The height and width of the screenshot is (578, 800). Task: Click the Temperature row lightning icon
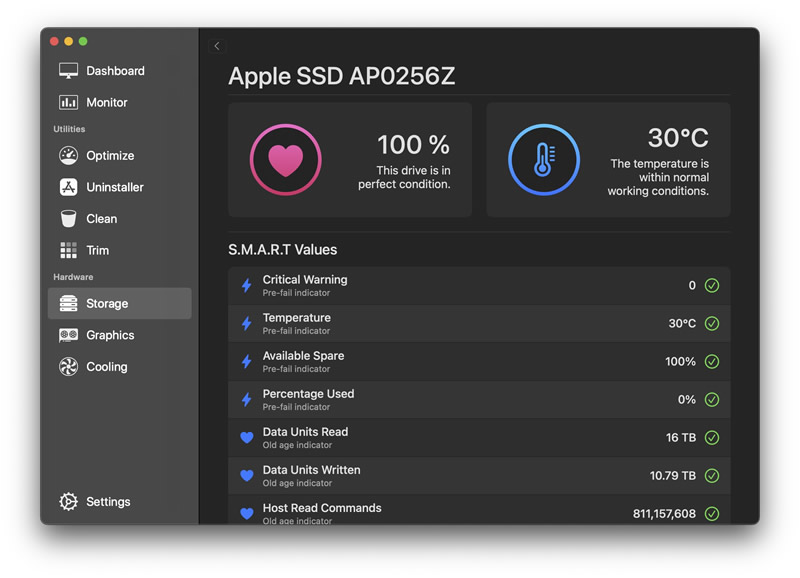click(x=247, y=323)
